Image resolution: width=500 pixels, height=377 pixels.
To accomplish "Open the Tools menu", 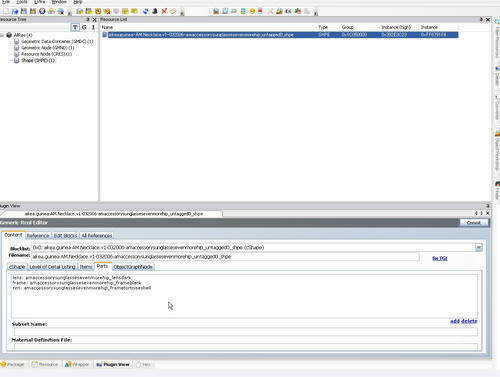I will pyautogui.click(x=22, y=2).
